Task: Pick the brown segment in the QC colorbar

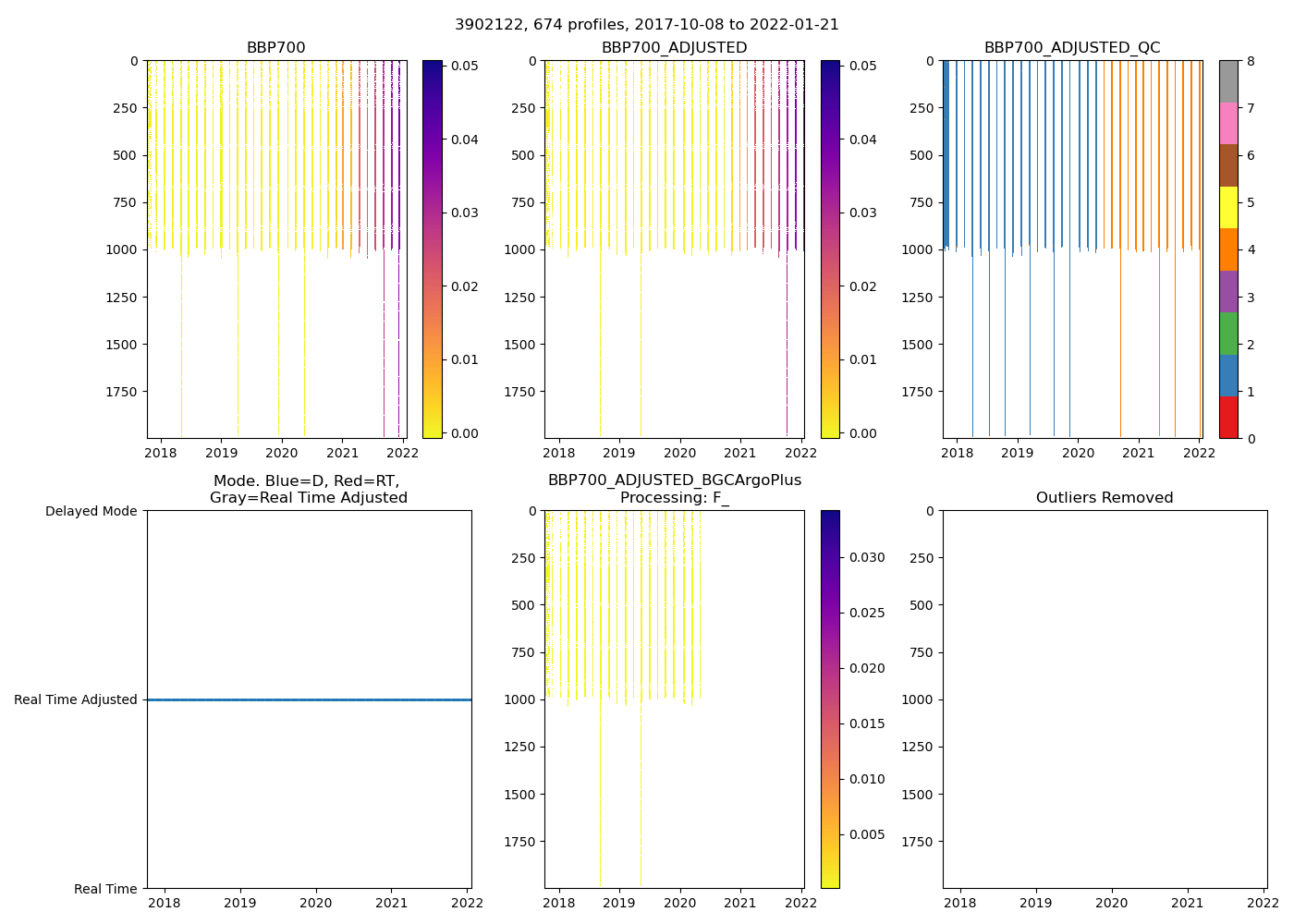Action: coord(1228,165)
